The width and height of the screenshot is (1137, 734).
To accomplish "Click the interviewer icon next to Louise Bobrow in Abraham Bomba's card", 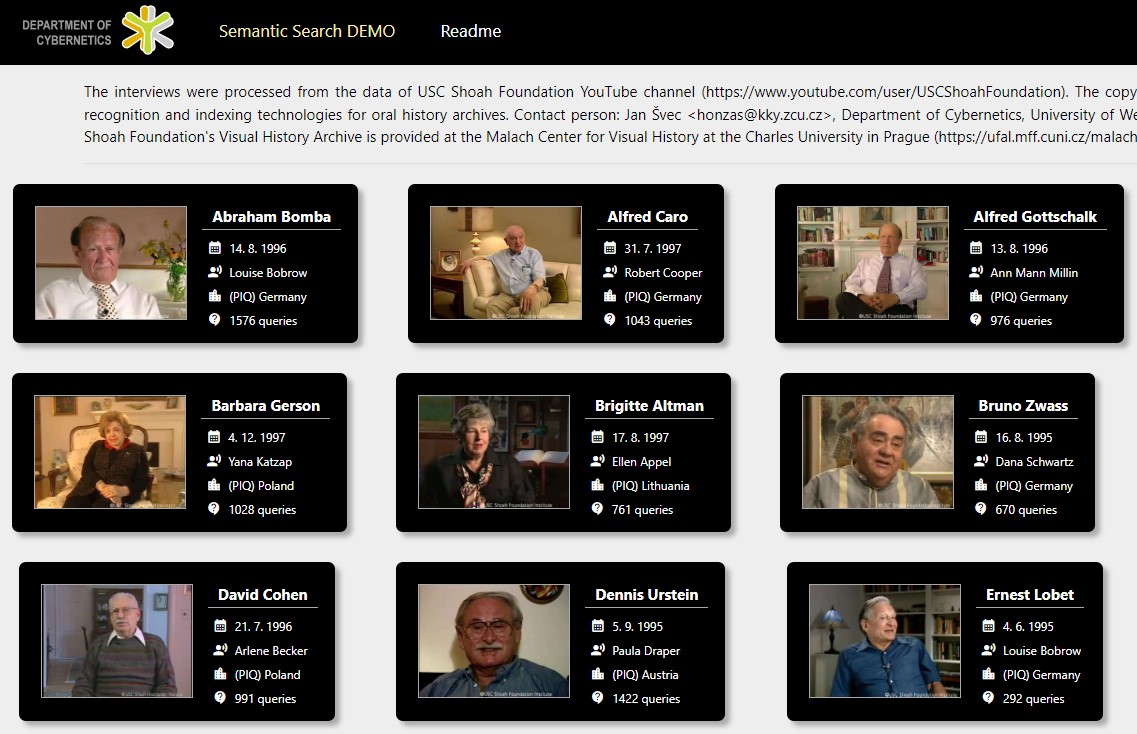I will [x=215, y=272].
